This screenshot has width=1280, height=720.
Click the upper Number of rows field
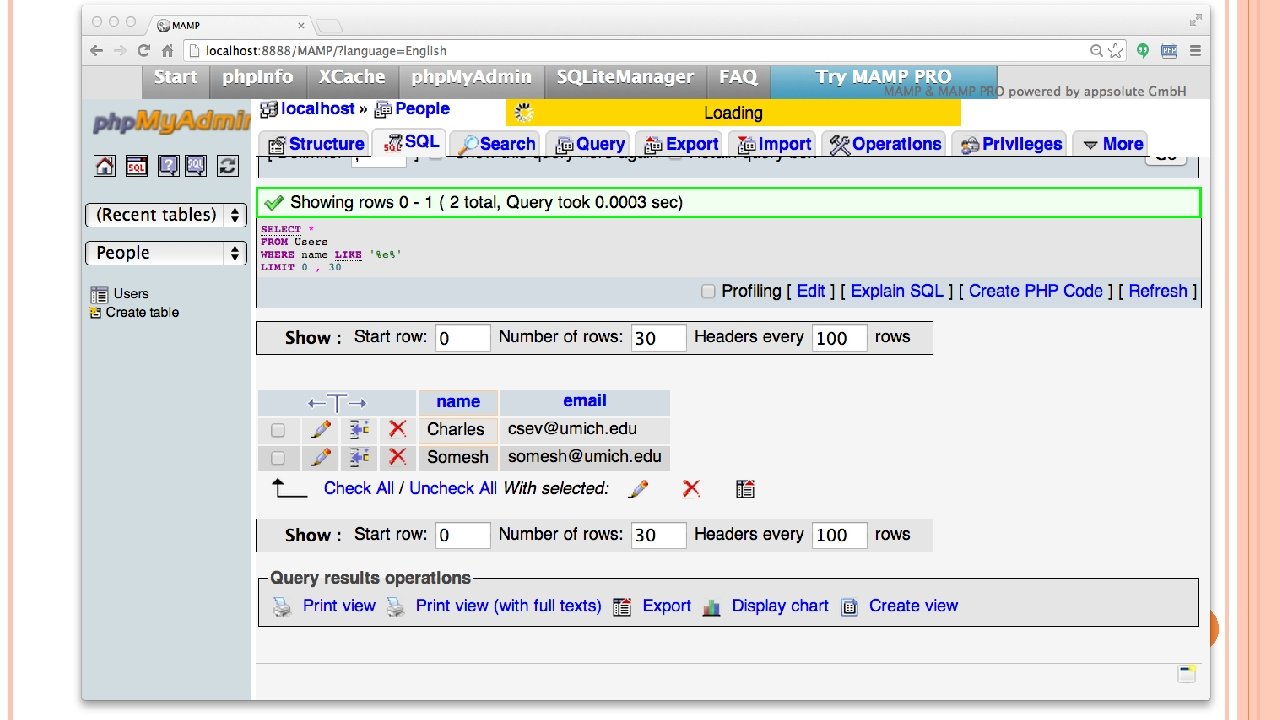[x=659, y=338]
